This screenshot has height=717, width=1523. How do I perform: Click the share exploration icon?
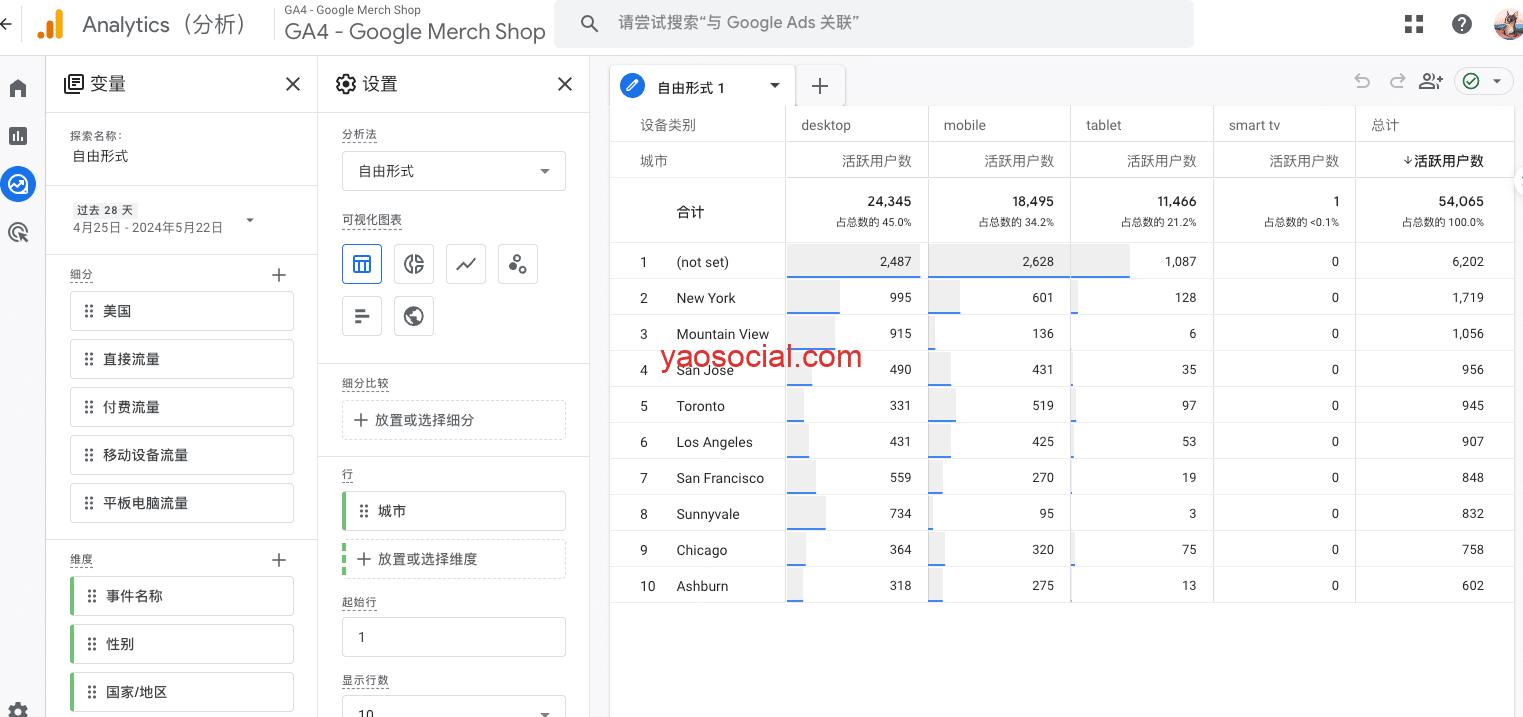pos(1431,82)
